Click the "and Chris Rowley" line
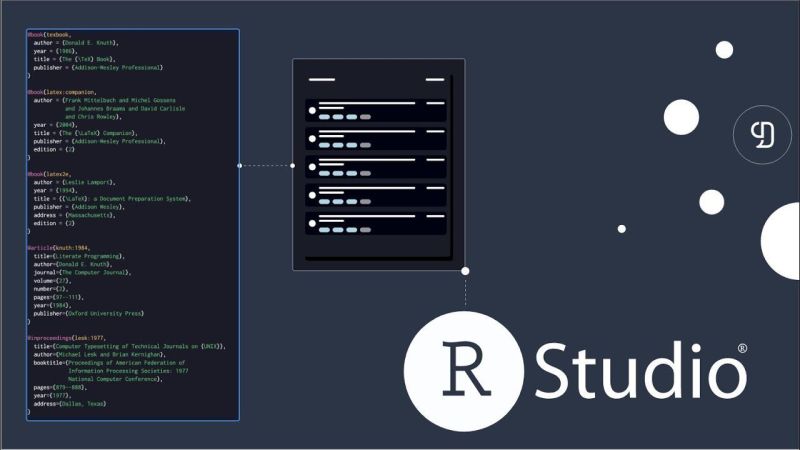 click(93, 117)
